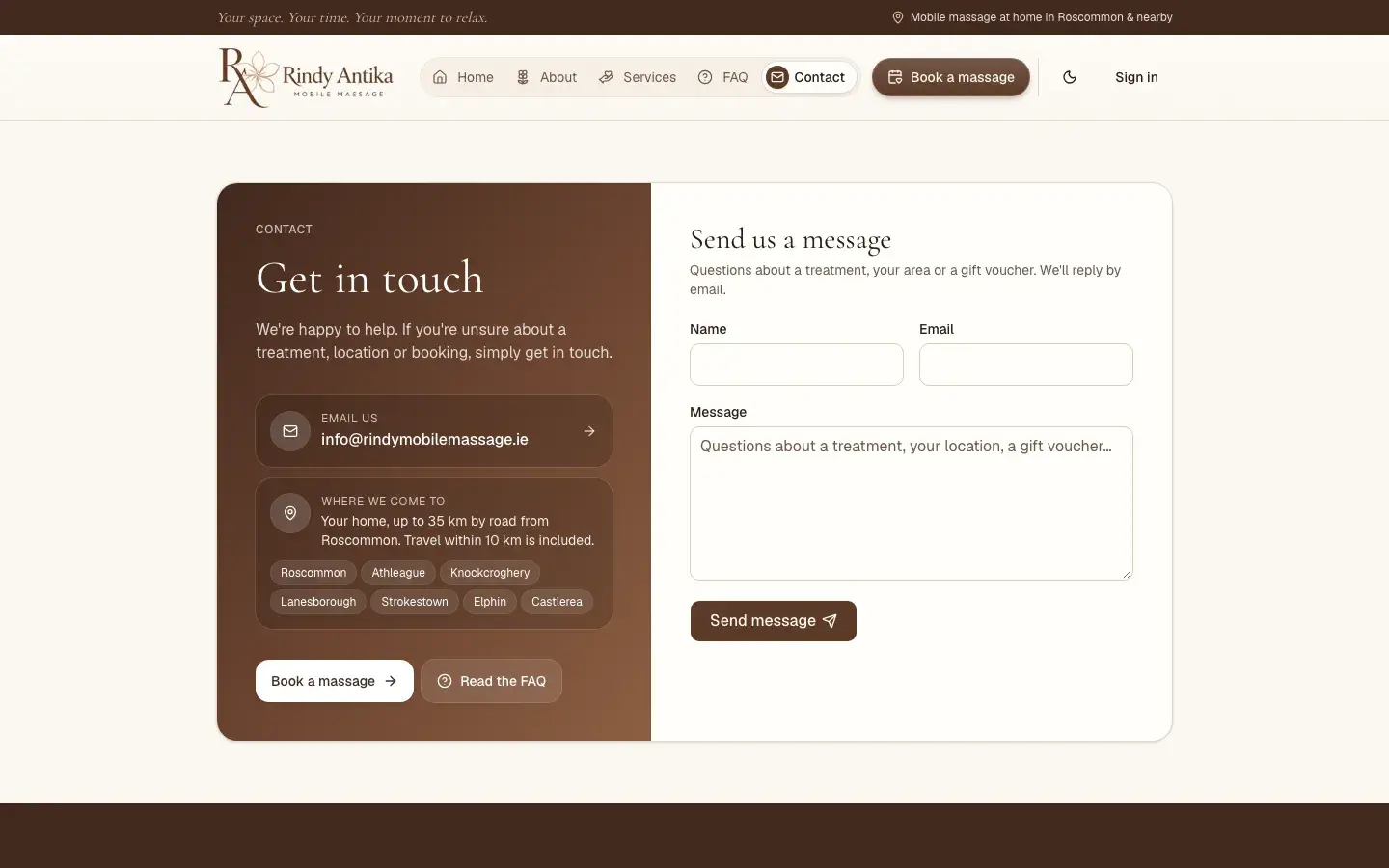The height and width of the screenshot is (868, 1389).
Task: Toggle dark mode with the moon icon
Action: coord(1070,77)
